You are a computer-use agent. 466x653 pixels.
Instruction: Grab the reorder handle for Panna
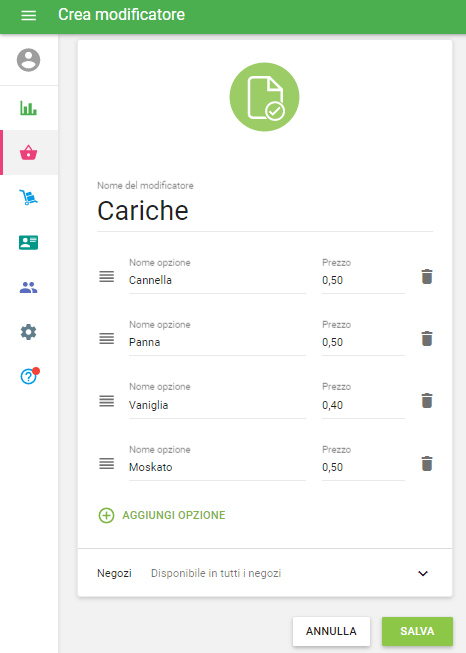coord(107,339)
